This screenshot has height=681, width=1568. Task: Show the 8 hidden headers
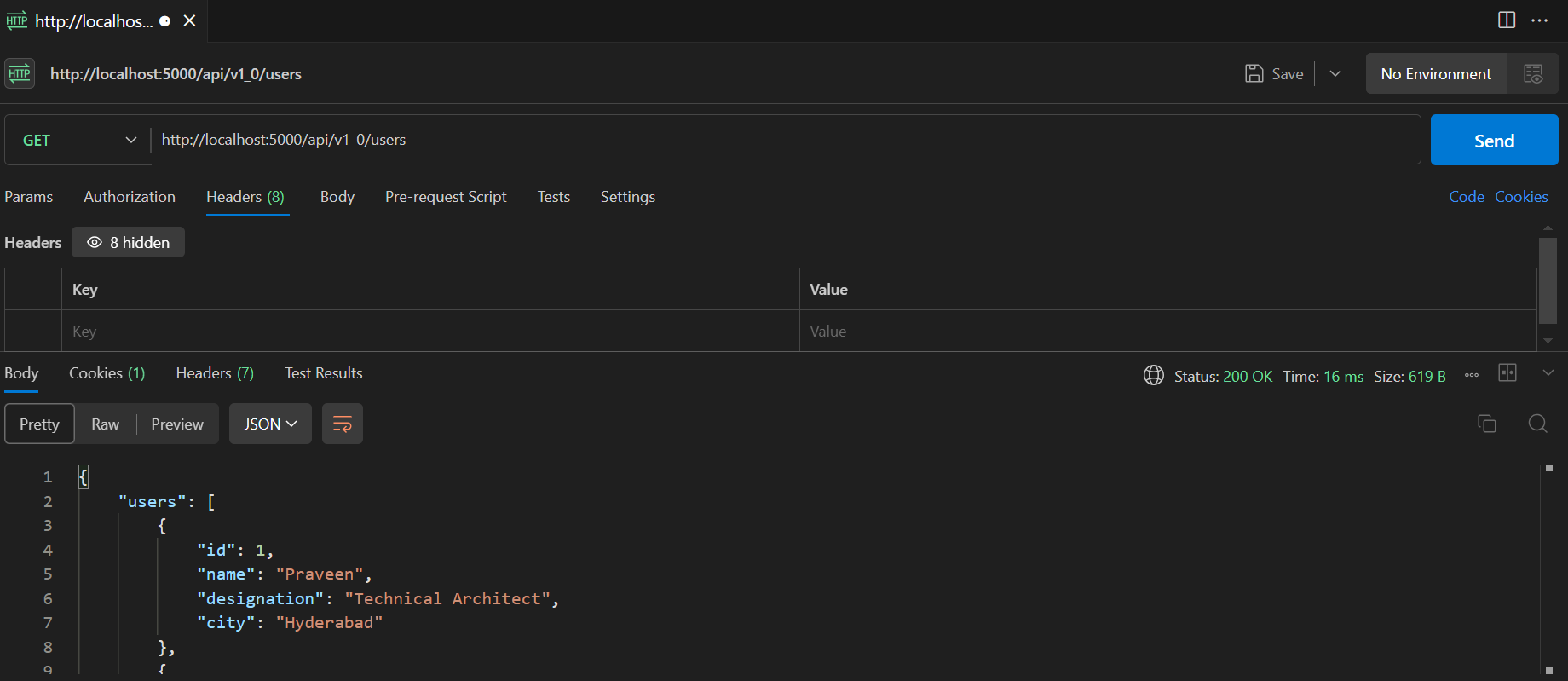(129, 242)
